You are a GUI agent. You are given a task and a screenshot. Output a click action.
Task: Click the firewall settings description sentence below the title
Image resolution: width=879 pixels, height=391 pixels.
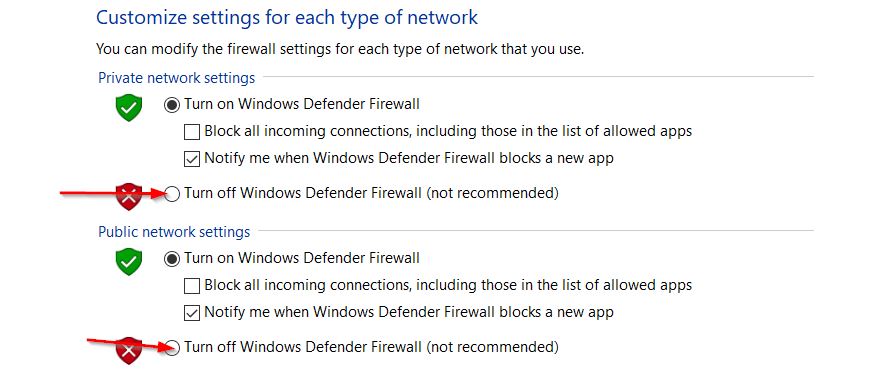[x=340, y=49]
